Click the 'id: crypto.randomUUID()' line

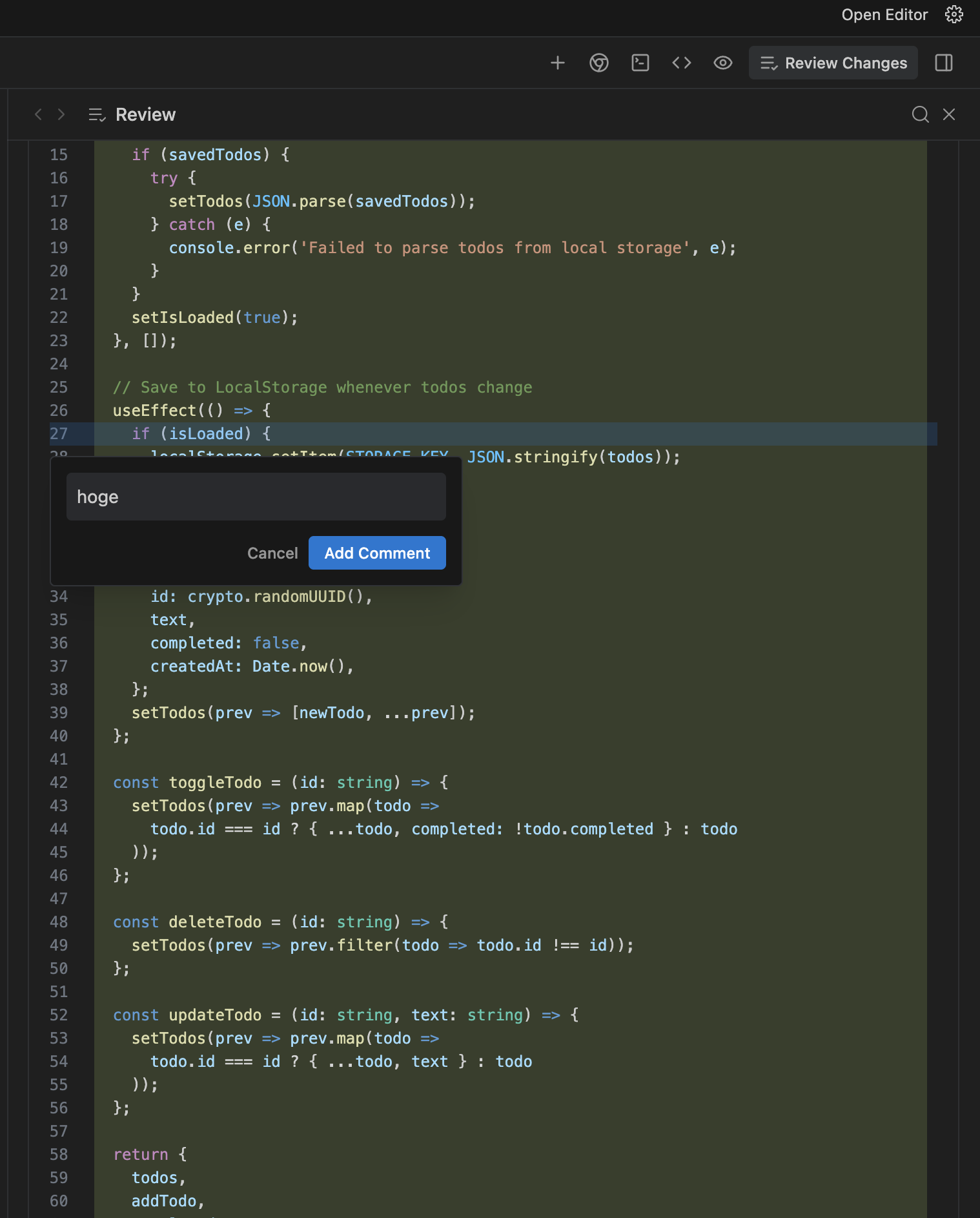point(261,597)
